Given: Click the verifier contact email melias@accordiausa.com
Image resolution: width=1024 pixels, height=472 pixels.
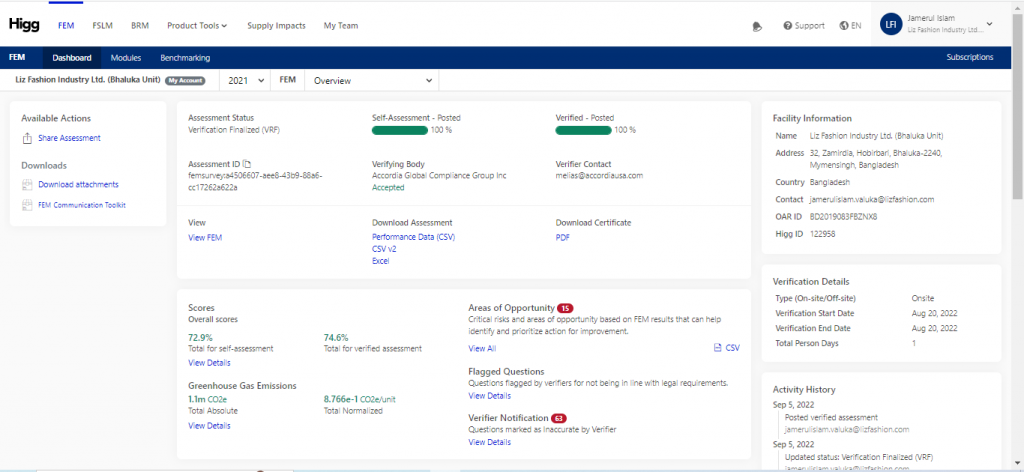Looking at the screenshot, I should click(600, 176).
